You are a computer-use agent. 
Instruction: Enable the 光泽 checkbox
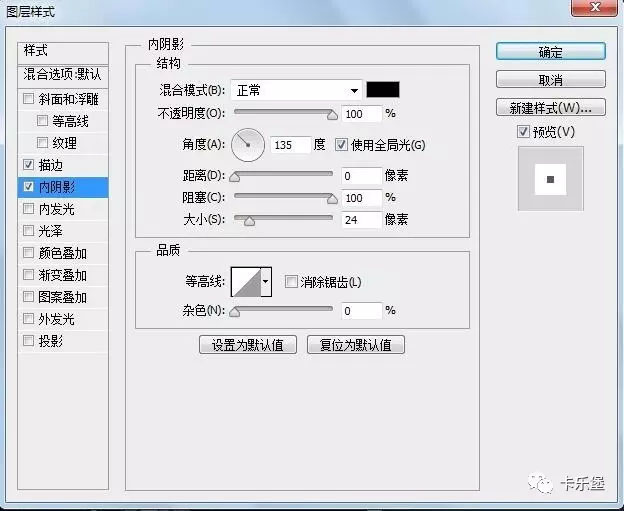tap(28, 230)
